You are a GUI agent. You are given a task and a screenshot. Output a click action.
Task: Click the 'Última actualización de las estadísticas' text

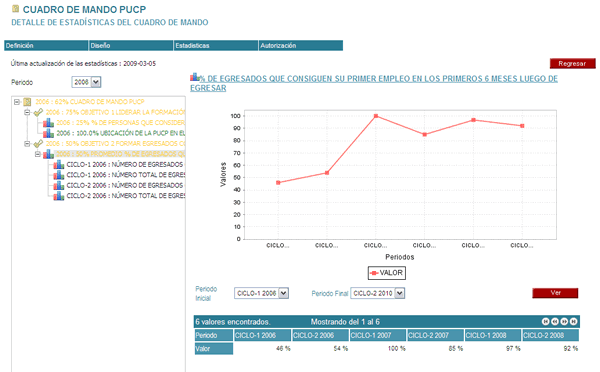[64, 64]
